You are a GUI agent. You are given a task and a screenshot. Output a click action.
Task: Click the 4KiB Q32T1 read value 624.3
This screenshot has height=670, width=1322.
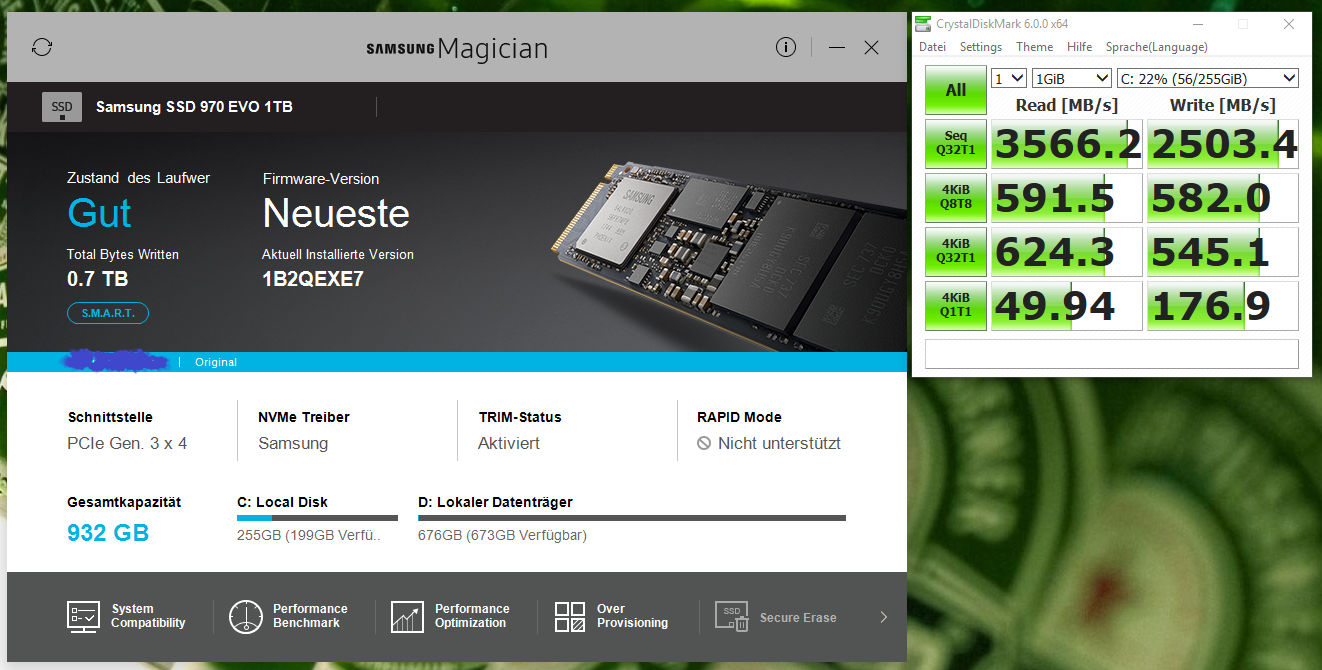(1066, 252)
